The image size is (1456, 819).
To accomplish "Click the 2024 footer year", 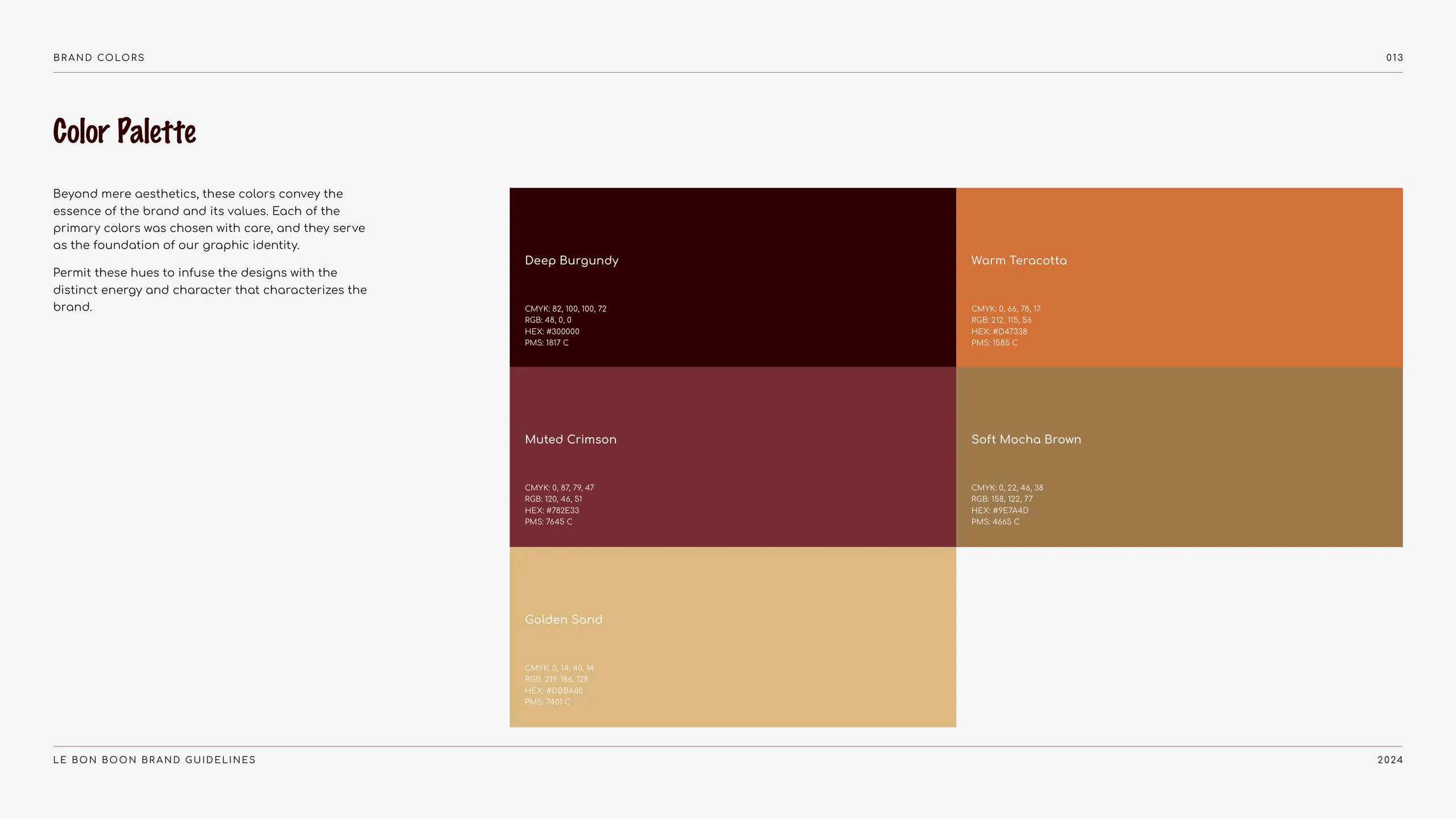I will [x=1390, y=760].
